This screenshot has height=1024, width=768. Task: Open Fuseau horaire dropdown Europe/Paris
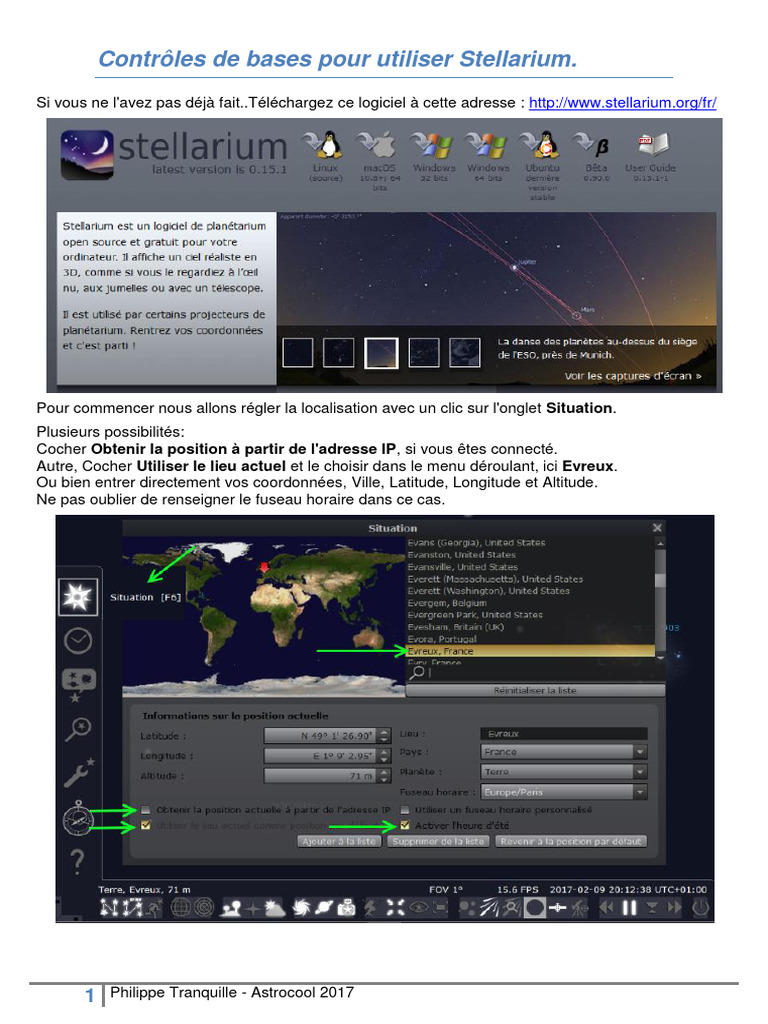(x=564, y=792)
